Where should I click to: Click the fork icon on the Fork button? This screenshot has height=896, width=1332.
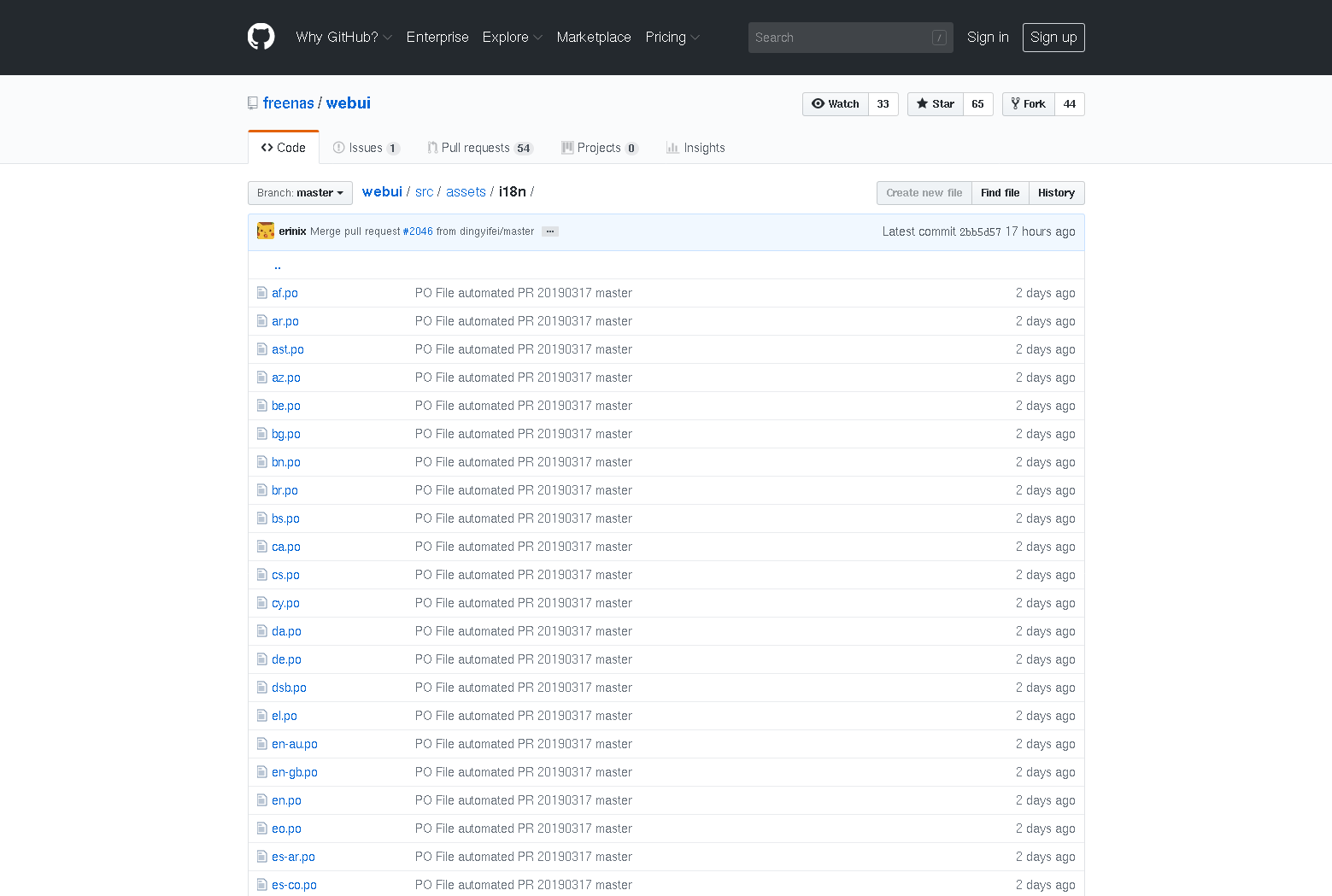click(1016, 103)
